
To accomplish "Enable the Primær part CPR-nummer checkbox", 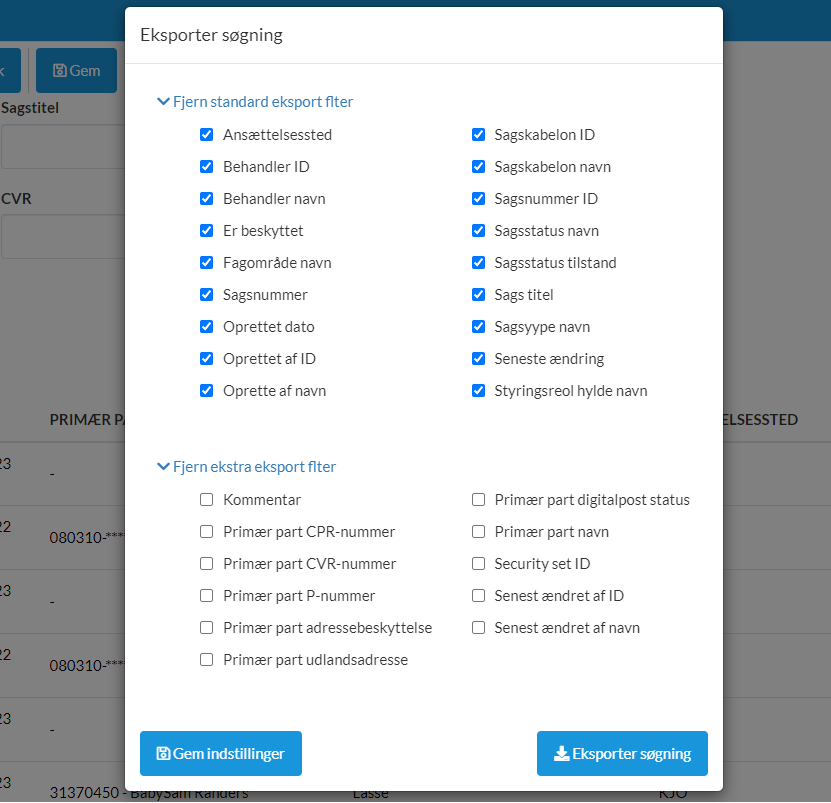I will click(207, 532).
